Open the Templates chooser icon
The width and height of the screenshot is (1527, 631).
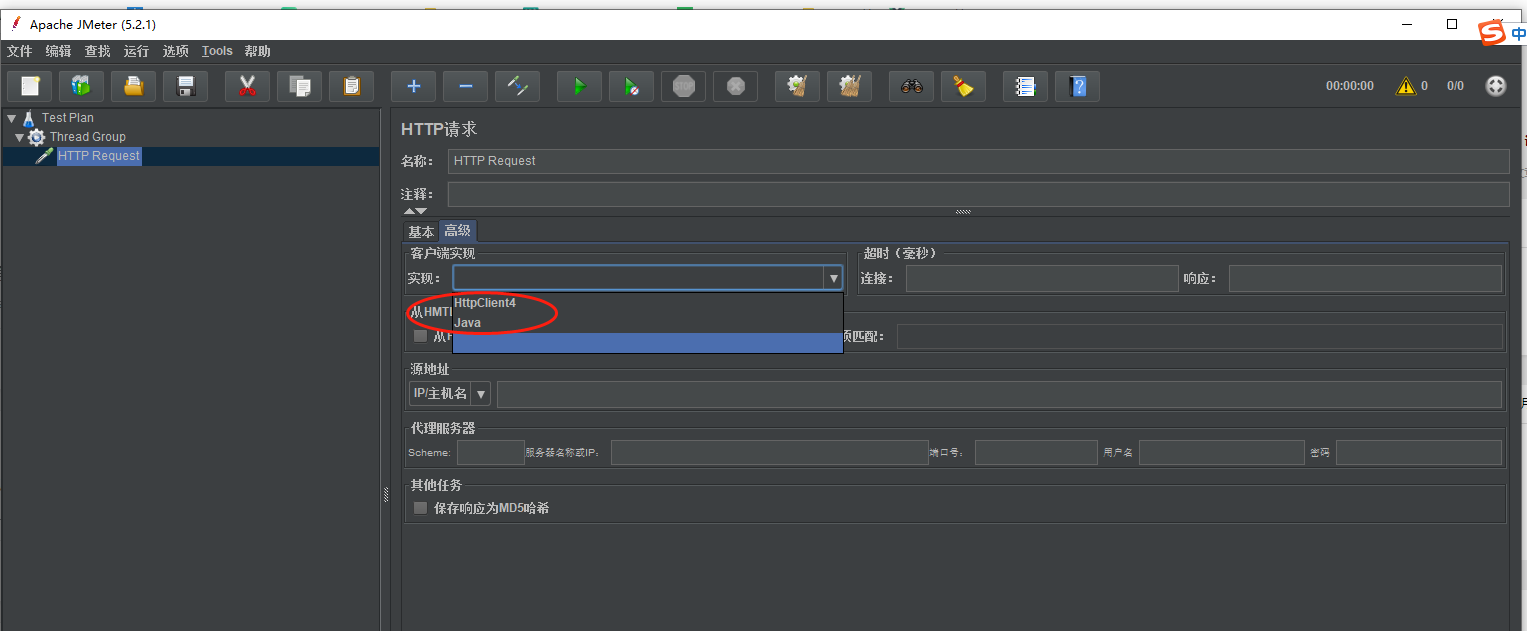81,86
